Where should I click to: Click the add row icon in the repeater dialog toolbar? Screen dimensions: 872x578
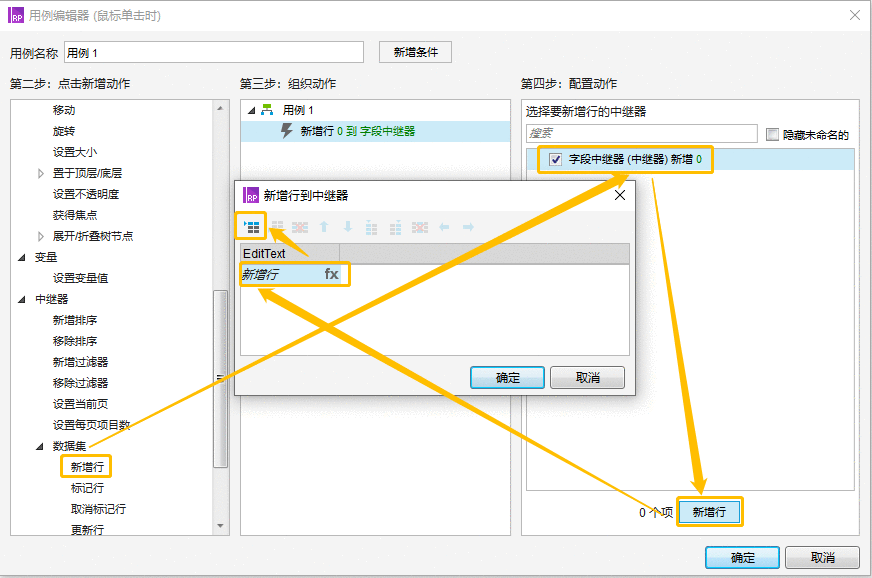251,227
